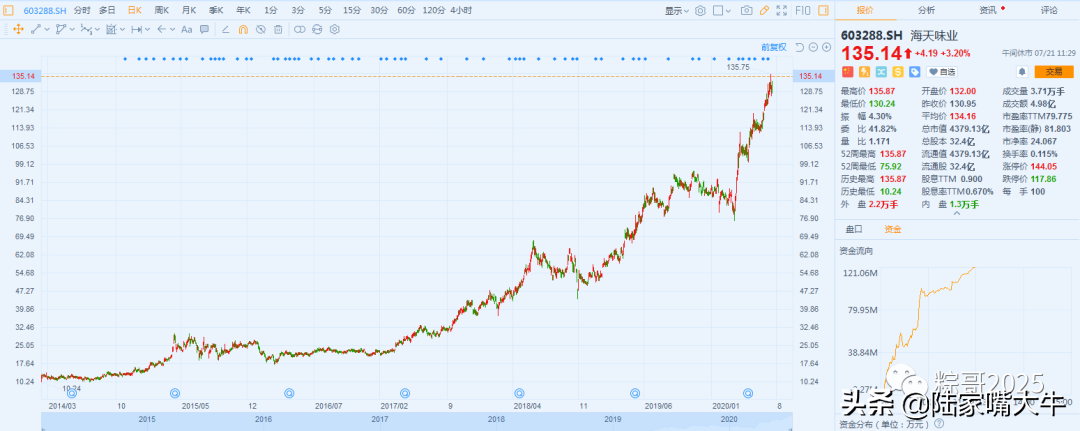Select the 资金 capital flow section
This screenshot has width=1080, height=431.
point(893,229)
